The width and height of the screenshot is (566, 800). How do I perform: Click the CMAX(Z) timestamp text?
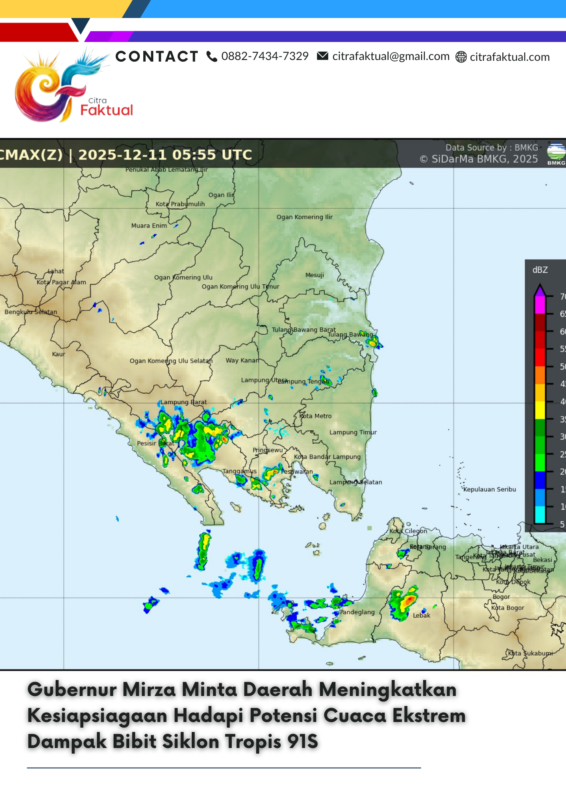126,155
